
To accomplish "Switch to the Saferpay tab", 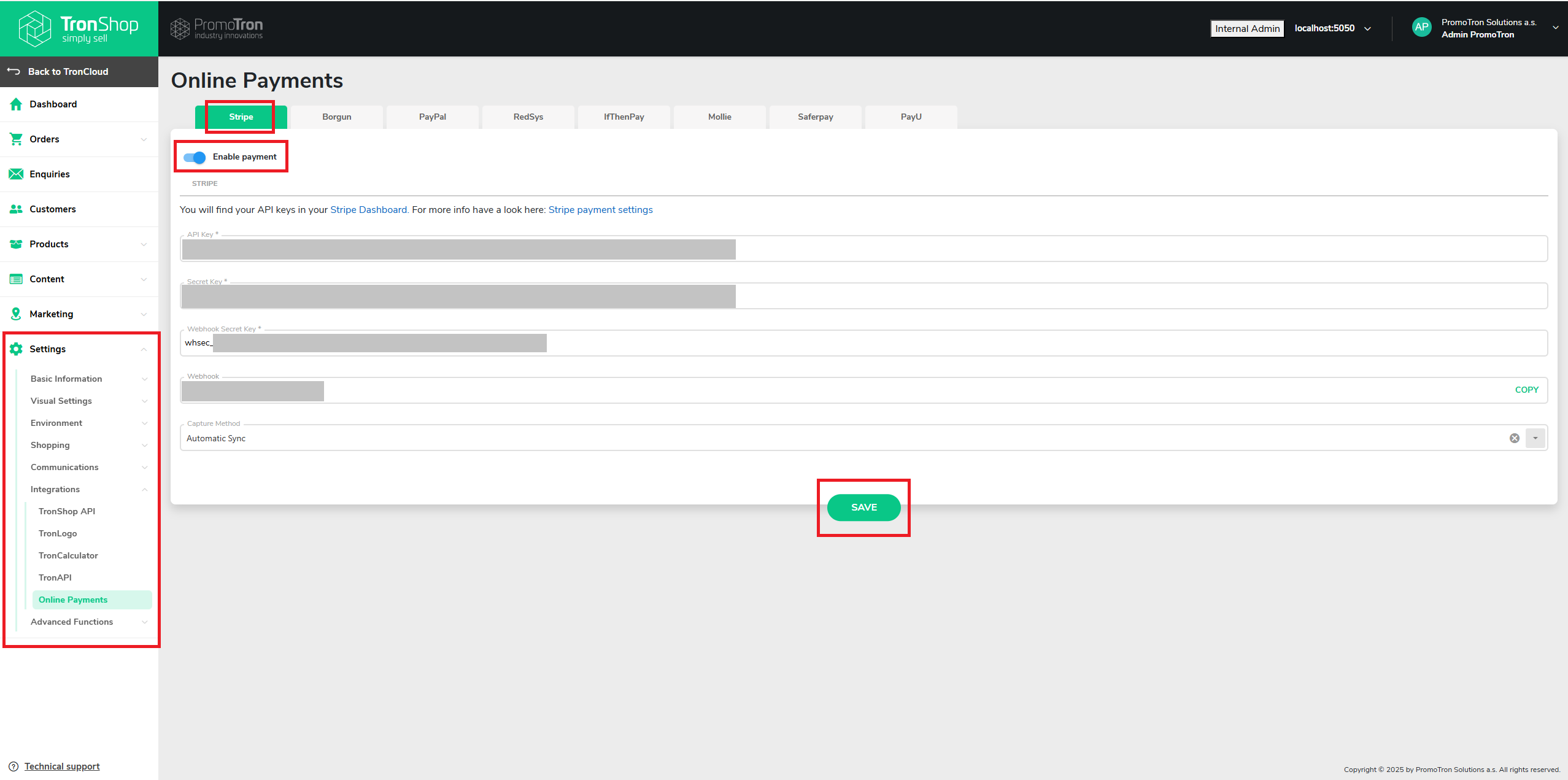I will tap(816, 117).
